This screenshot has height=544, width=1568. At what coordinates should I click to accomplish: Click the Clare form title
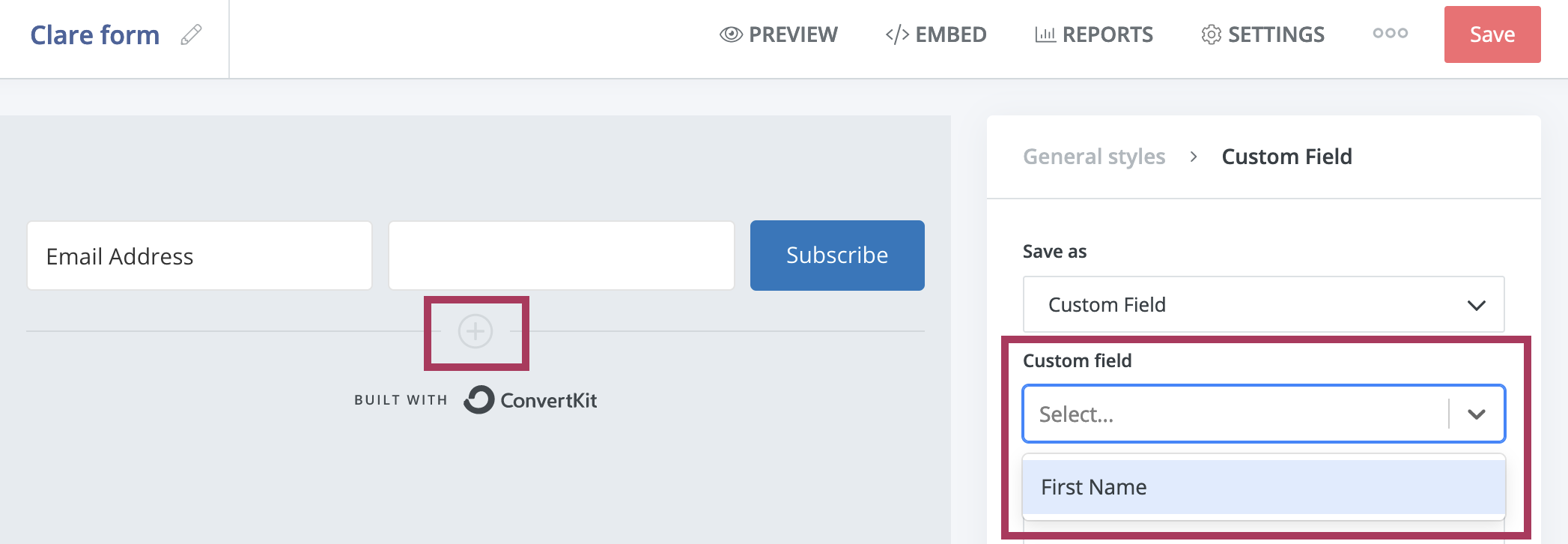(95, 34)
